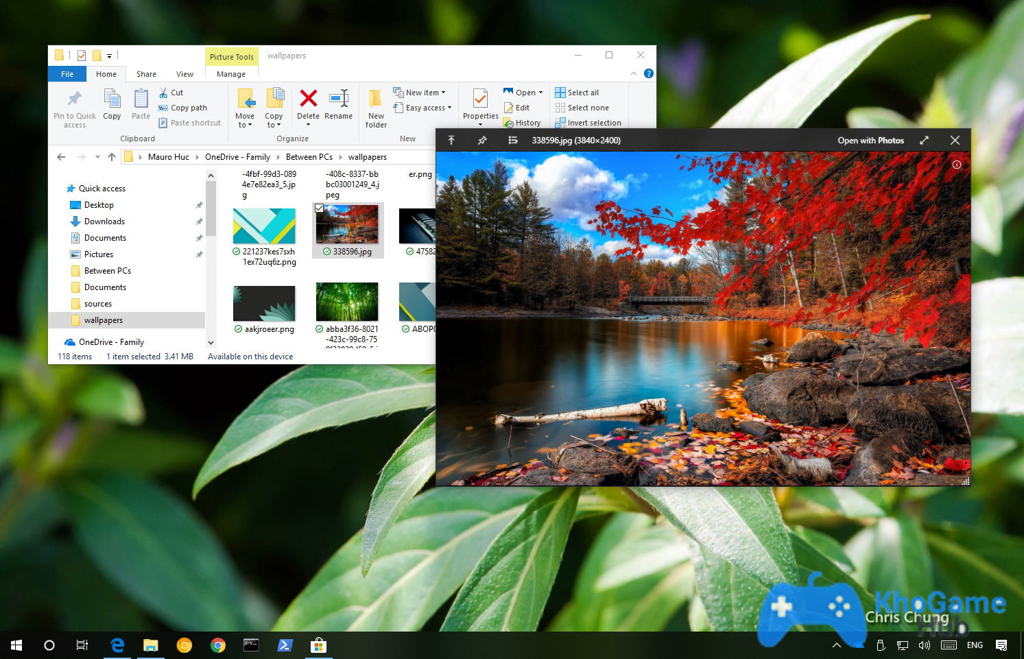Viewport: 1024px width, 659px height.
Task: Select the aakjroeer.png thumbnail
Action: (263, 300)
